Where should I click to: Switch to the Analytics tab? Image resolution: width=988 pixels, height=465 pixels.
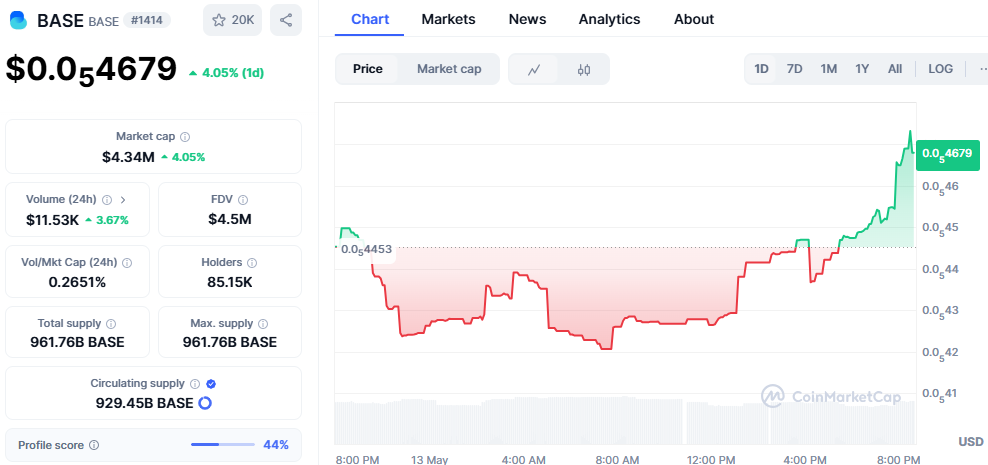click(609, 19)
